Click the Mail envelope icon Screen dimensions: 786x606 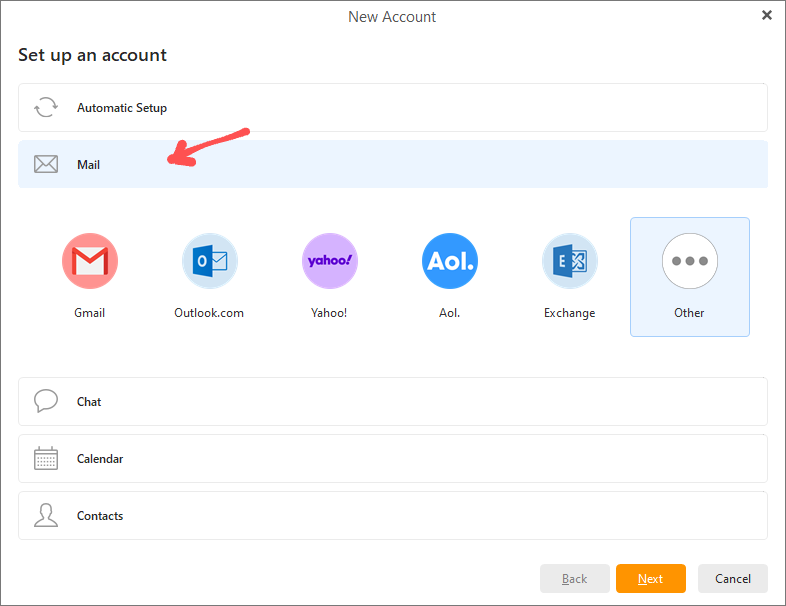pyautogui.click(x=46, y=164)
